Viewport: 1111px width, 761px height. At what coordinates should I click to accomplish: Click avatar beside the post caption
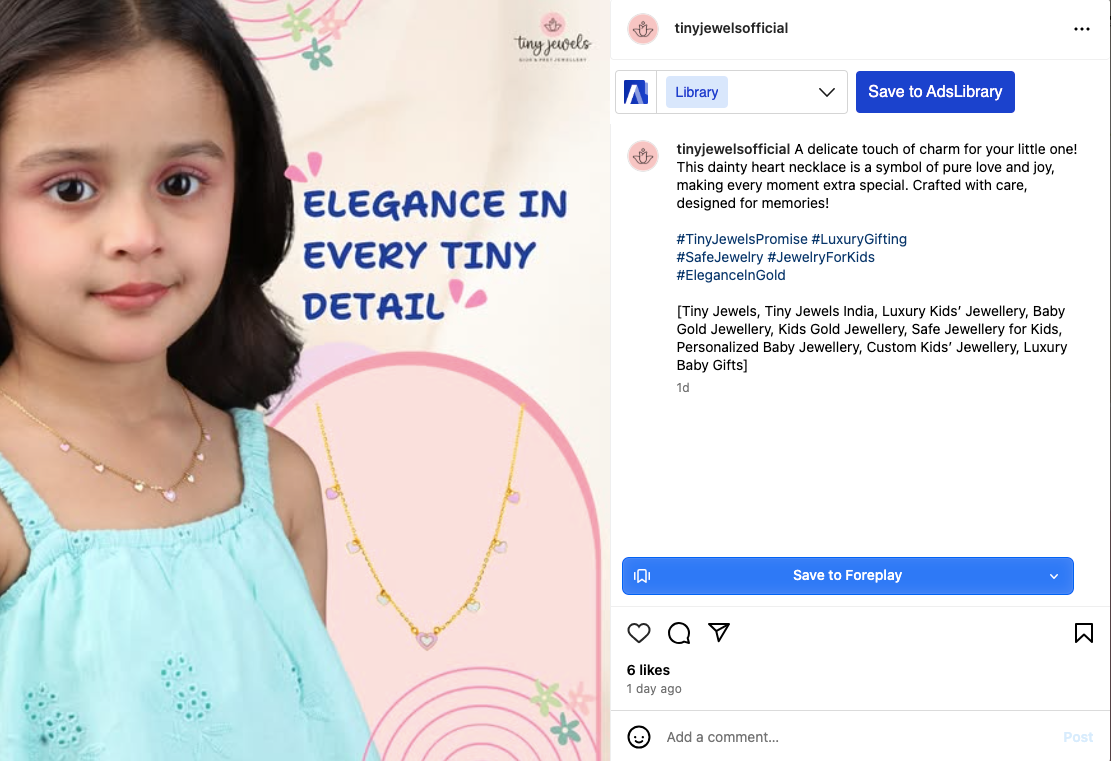coord(642,156)
